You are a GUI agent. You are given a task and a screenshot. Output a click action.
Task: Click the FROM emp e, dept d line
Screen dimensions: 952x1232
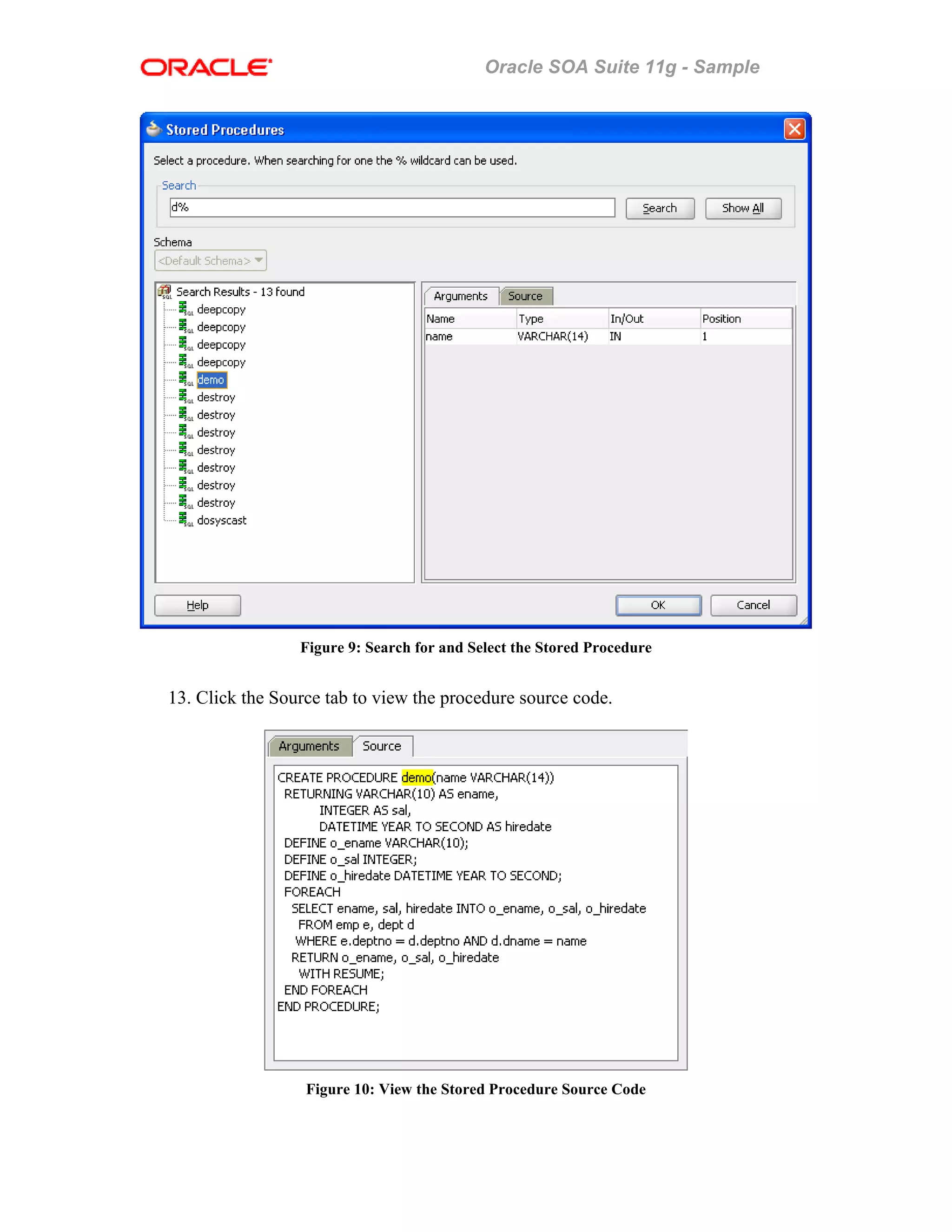pos(356,925)
